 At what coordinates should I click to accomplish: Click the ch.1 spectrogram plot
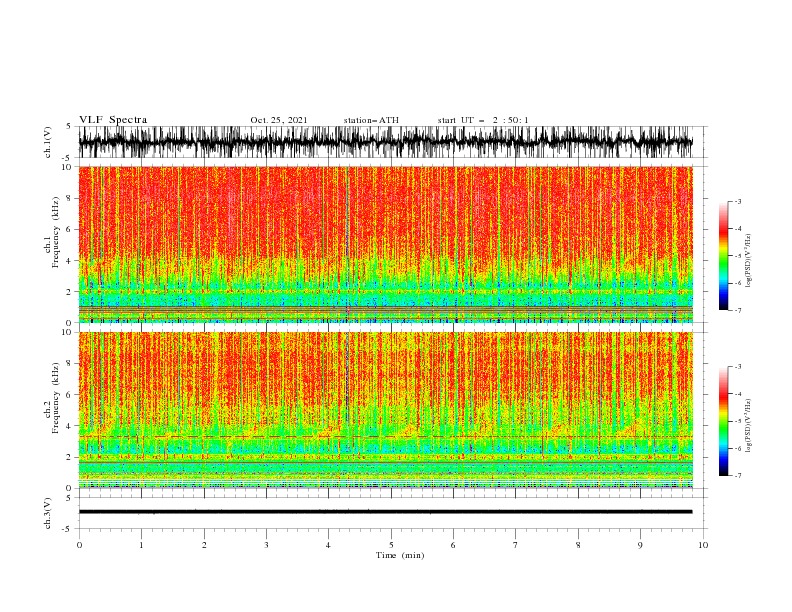point(386,244)
